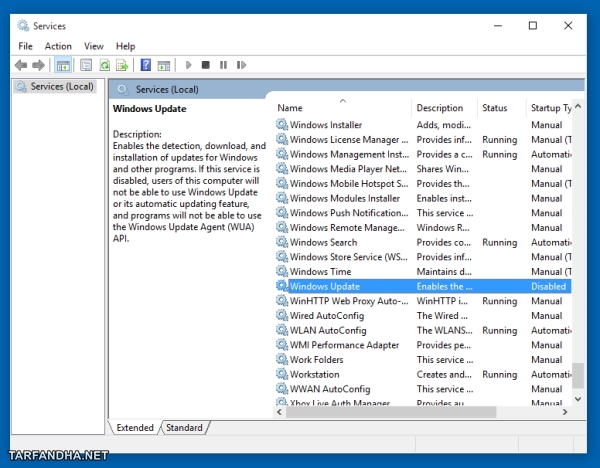Select Windows Mobile Hotspot S... service
The width and height of the screenshot is (600, 468).
(x=349, y=183)
